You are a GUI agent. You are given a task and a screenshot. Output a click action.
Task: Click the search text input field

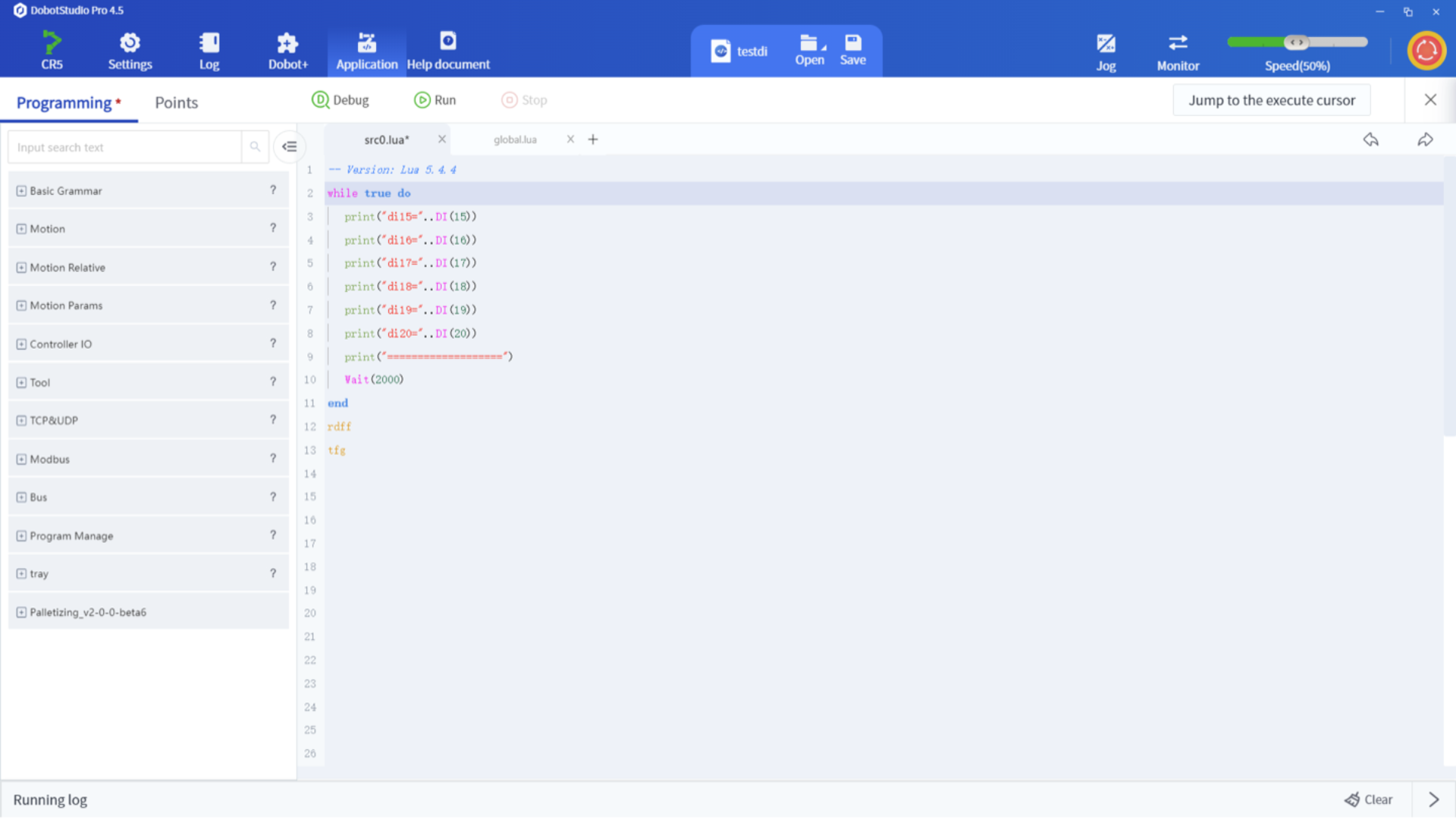click(125, 146)
